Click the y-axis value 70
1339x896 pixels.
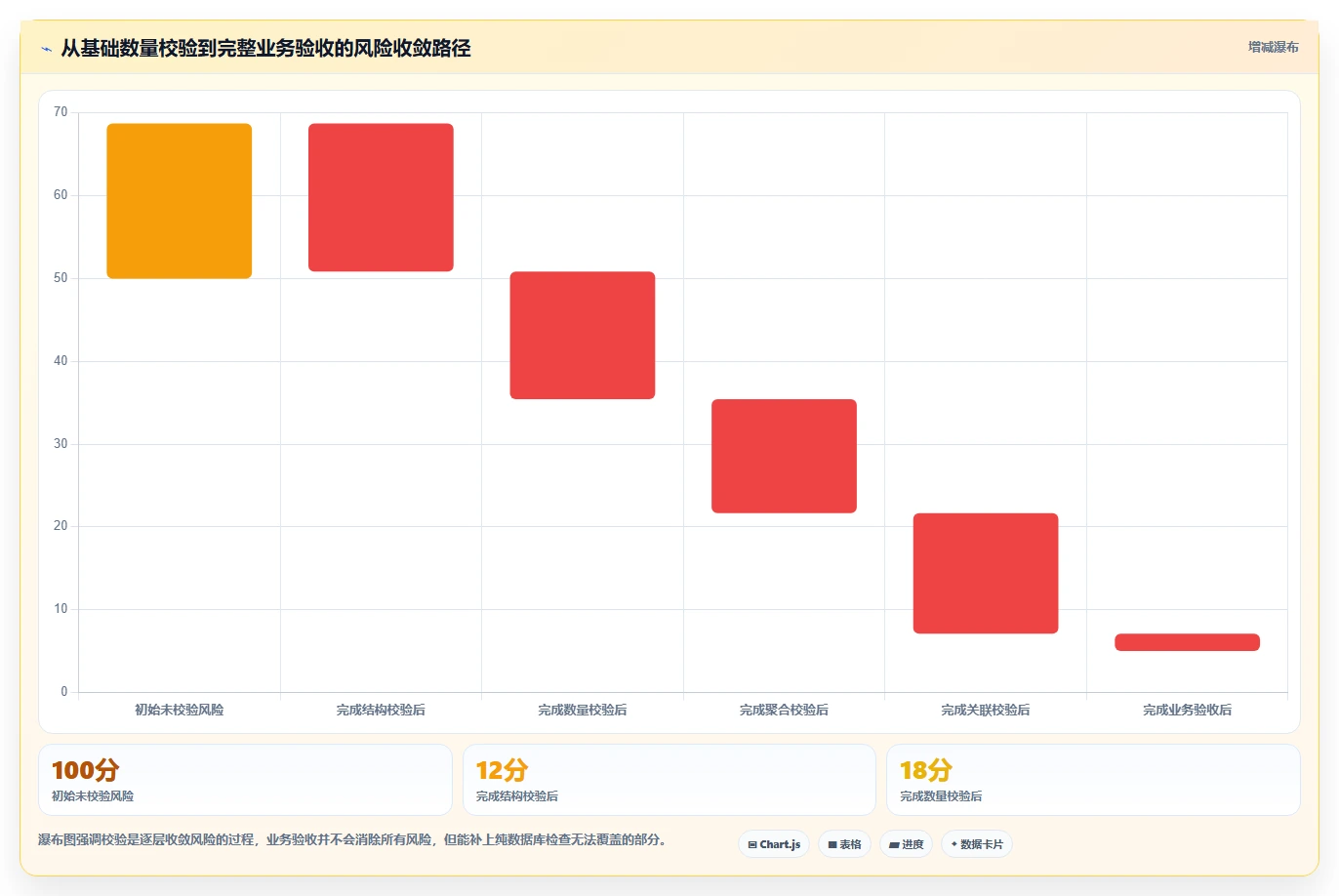coord(61,112)
